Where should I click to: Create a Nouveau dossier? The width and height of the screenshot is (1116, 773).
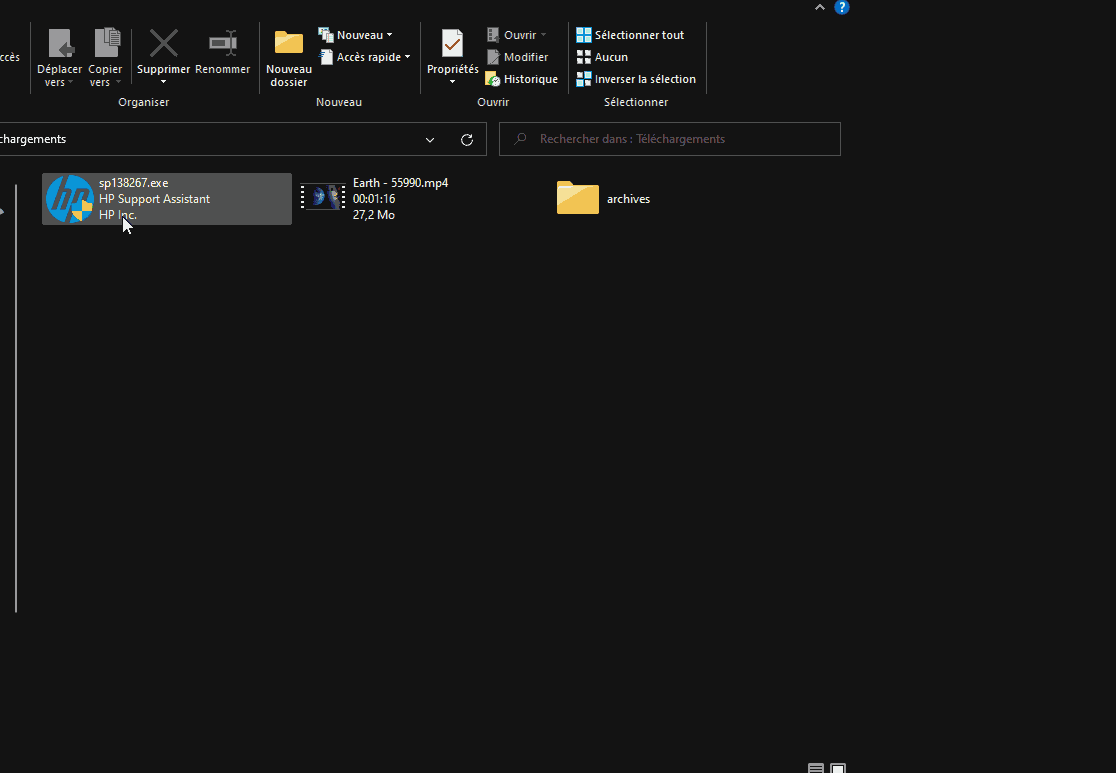(x=289, y=58)
